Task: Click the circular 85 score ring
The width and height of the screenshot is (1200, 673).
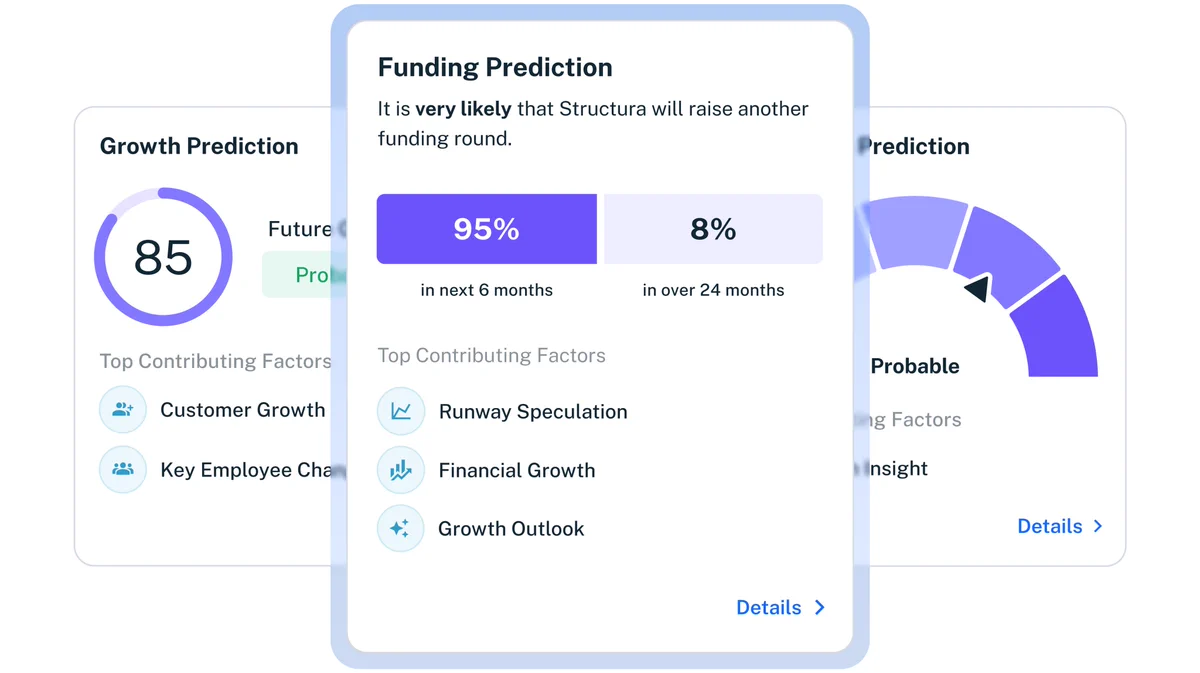Action: pyautogui.click(x=163, y=257)
